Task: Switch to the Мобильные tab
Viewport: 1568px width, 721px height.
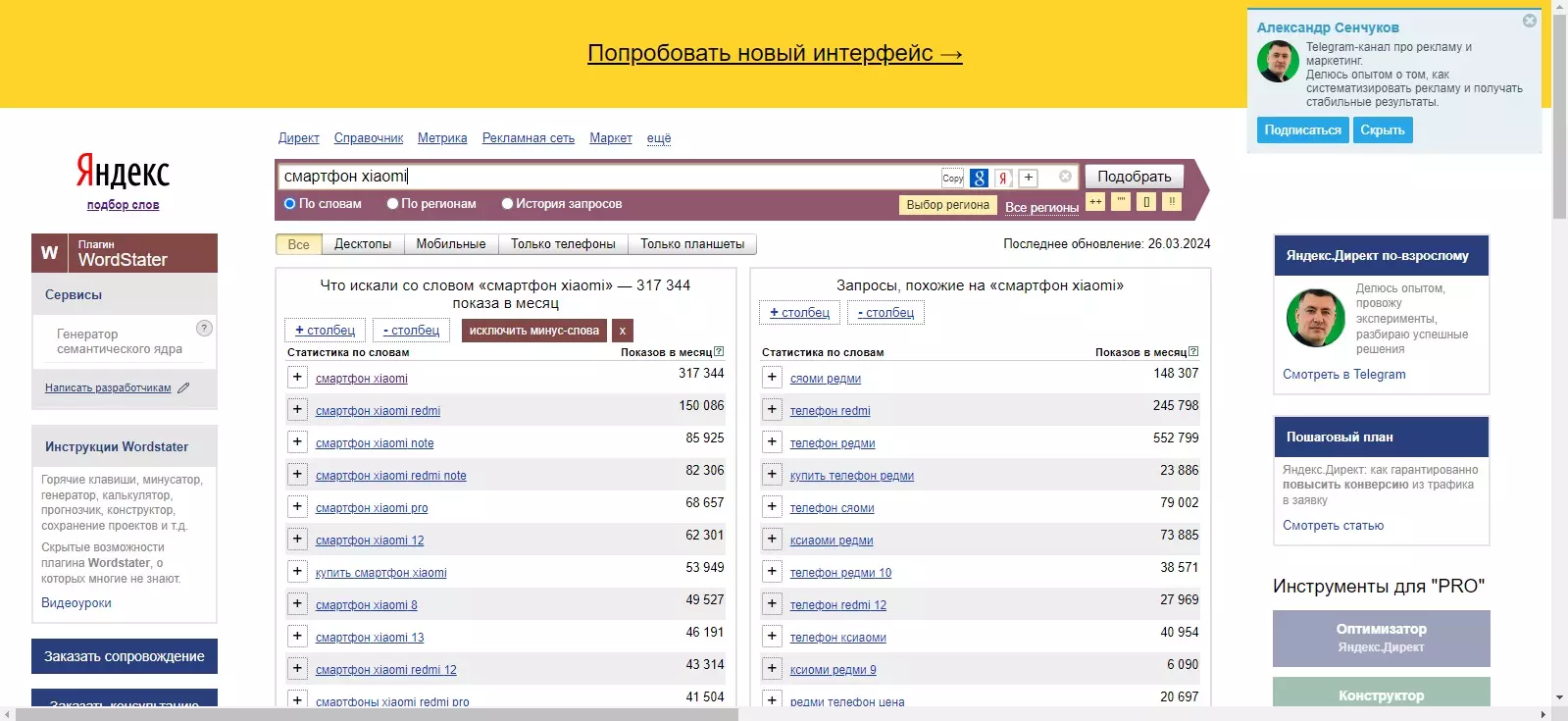Action: click(451, 244)
